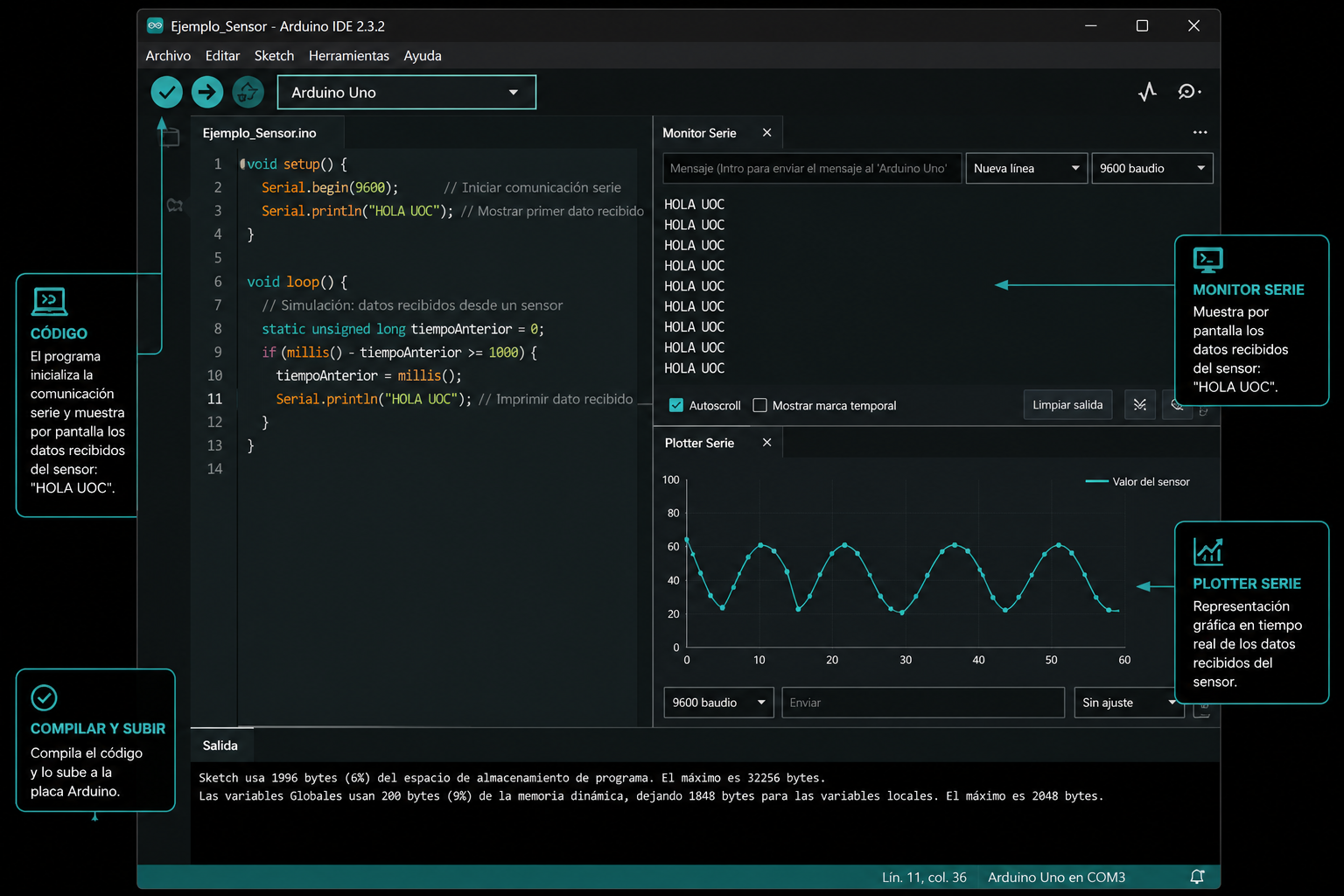1344x896 pixels.
Task: Click the "Valor del sensor" plot legend
Action: pyautogui.click(x=1137, y=481)
